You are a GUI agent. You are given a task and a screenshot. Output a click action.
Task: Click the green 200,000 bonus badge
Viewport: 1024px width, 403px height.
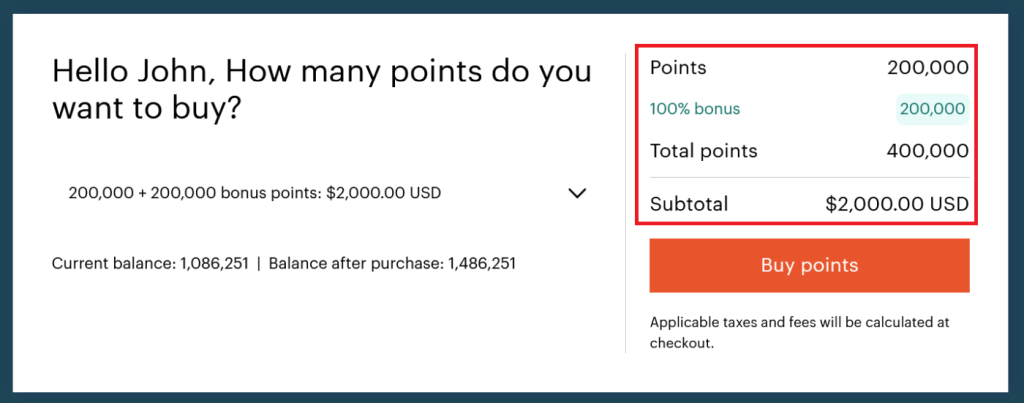(x=932, y=109)
